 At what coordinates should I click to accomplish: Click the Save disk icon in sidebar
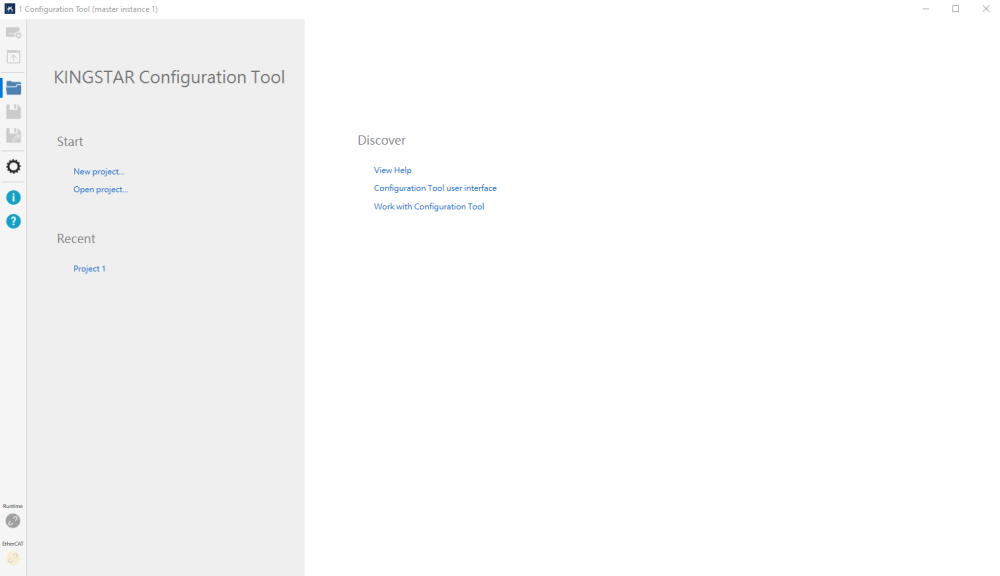[x=13, y=111]
